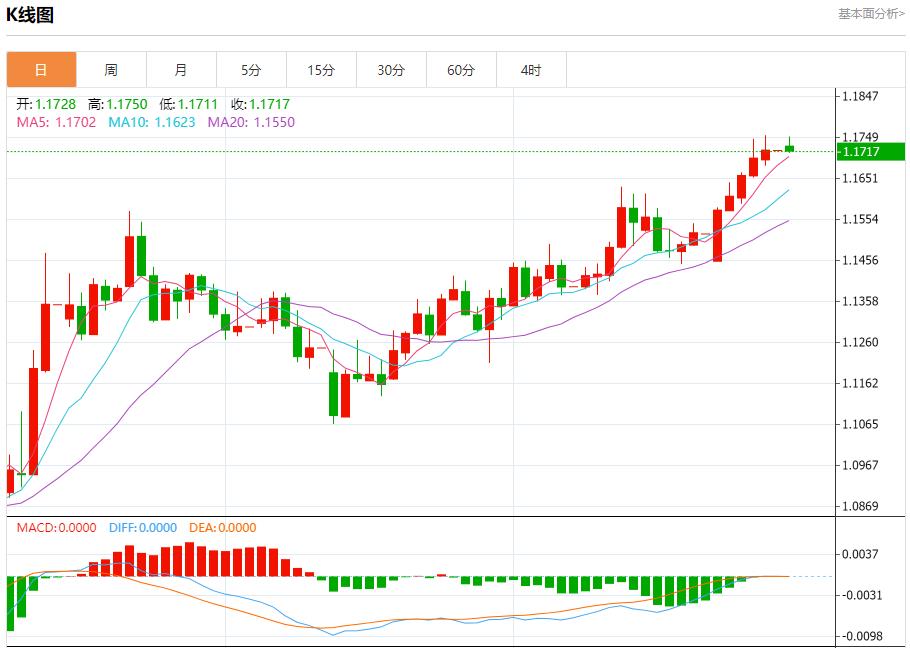Click the green 1.1717 current price tag
This screenshot has width=910, height=648.
pyautogui.click(x=870, y=152)
